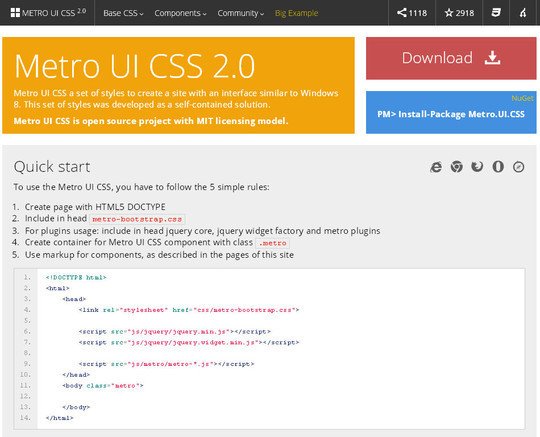Expand the Components dropdown menu
Image resolution: width=540 pixels, height=437 pixels.
click(180, 13)
